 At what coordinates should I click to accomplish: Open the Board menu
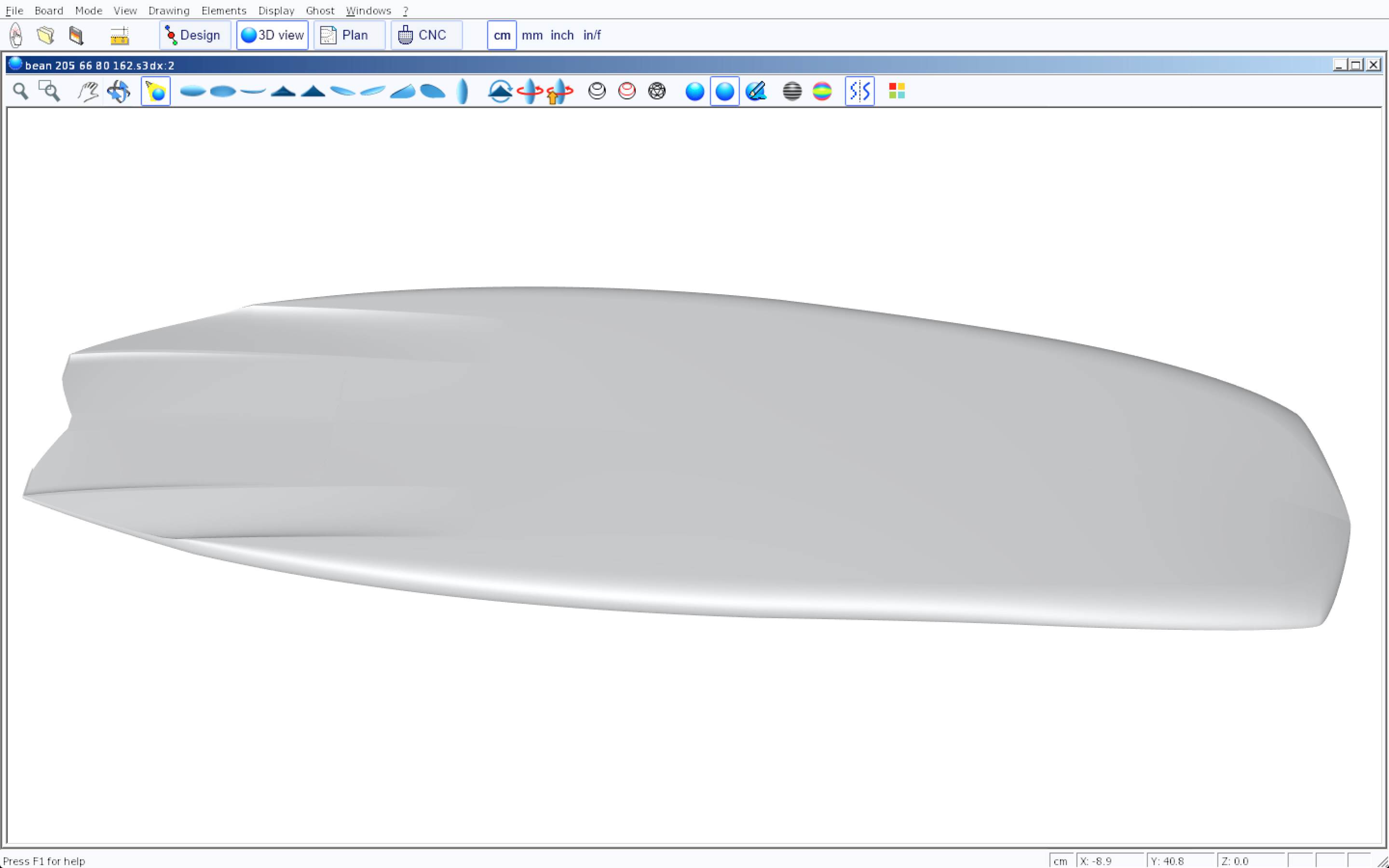tap(48, 10)
